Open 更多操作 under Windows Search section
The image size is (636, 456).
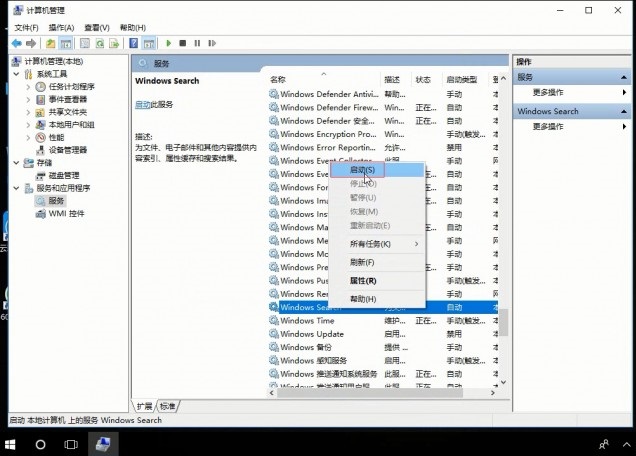pyautogui.click(x=548, y=127)
